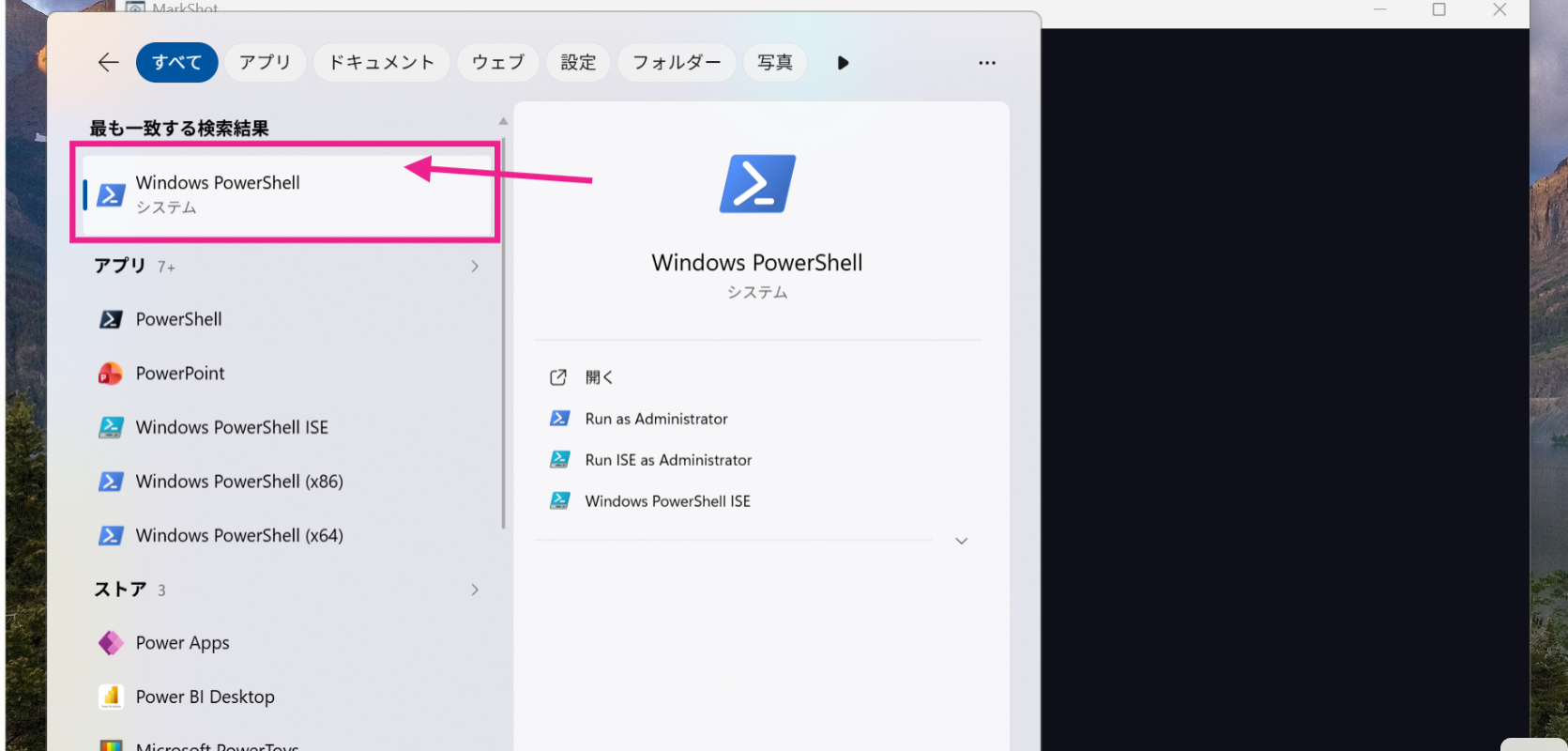Image resolution: width=1568 pixels, height=751 pixels.
Task: Switch to the ウェブ filter tab
Action: click(498, 63)
